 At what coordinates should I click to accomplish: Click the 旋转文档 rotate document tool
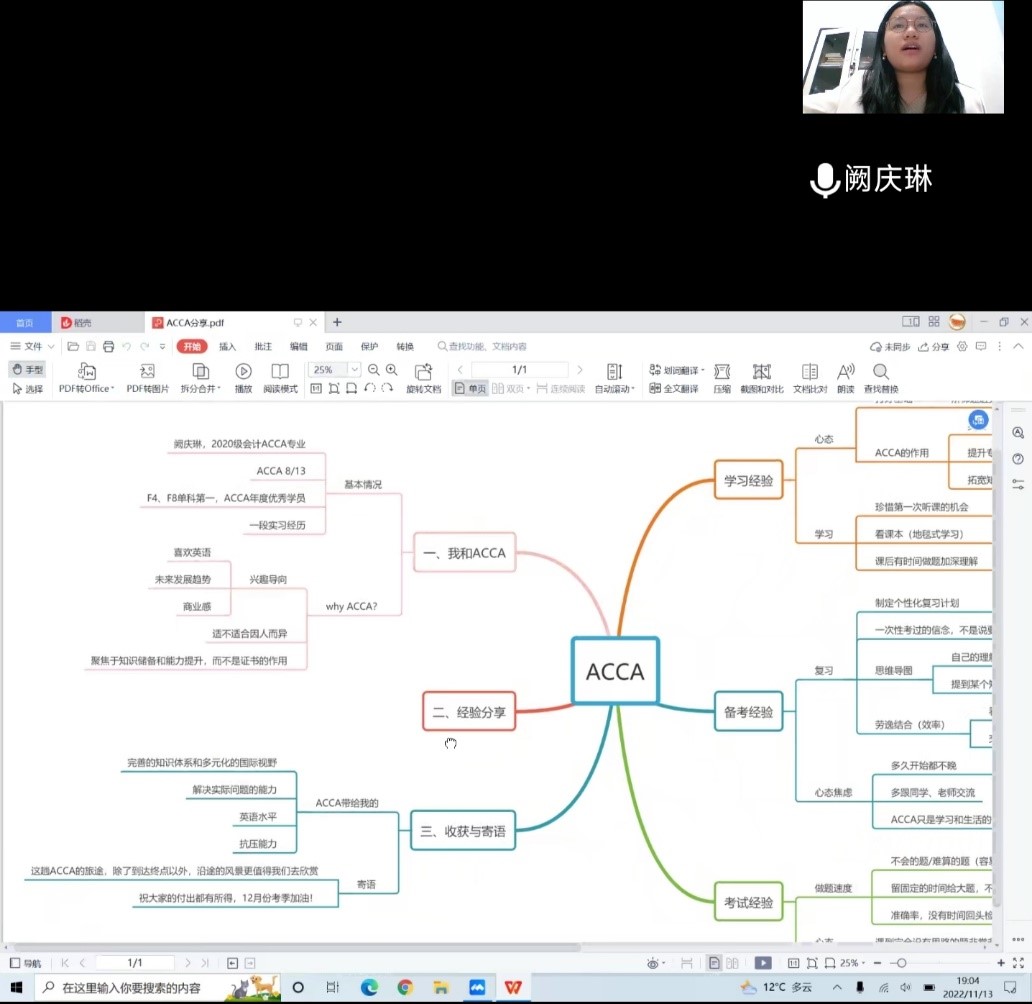(x=423, y=378)
